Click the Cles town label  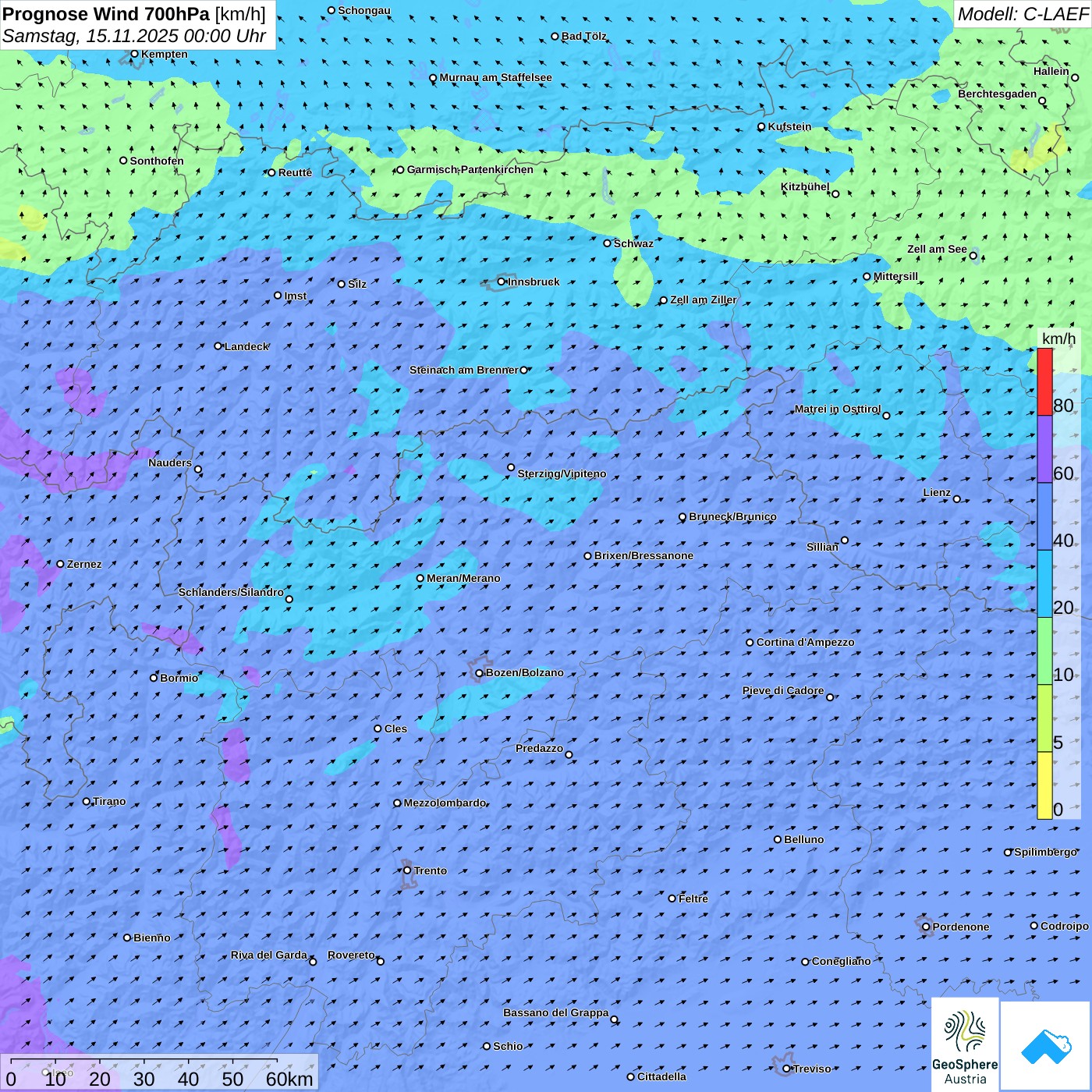[395, 729]
